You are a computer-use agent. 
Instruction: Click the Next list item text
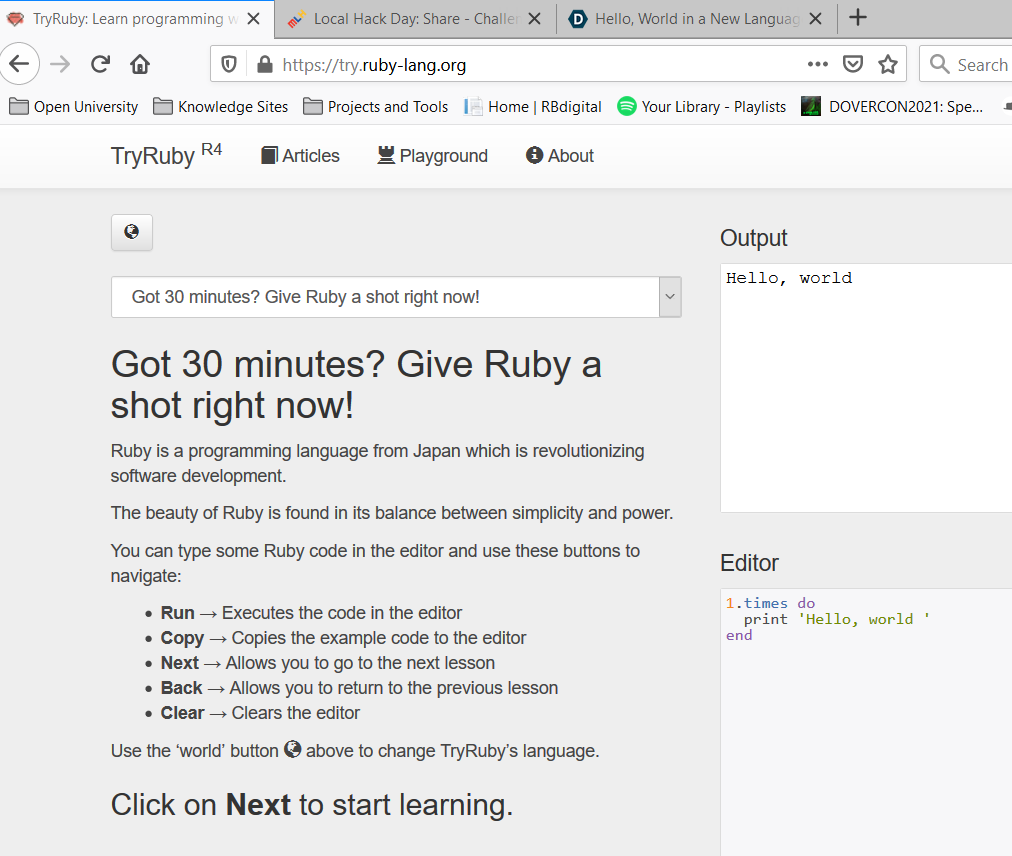[x=328, y=663]
